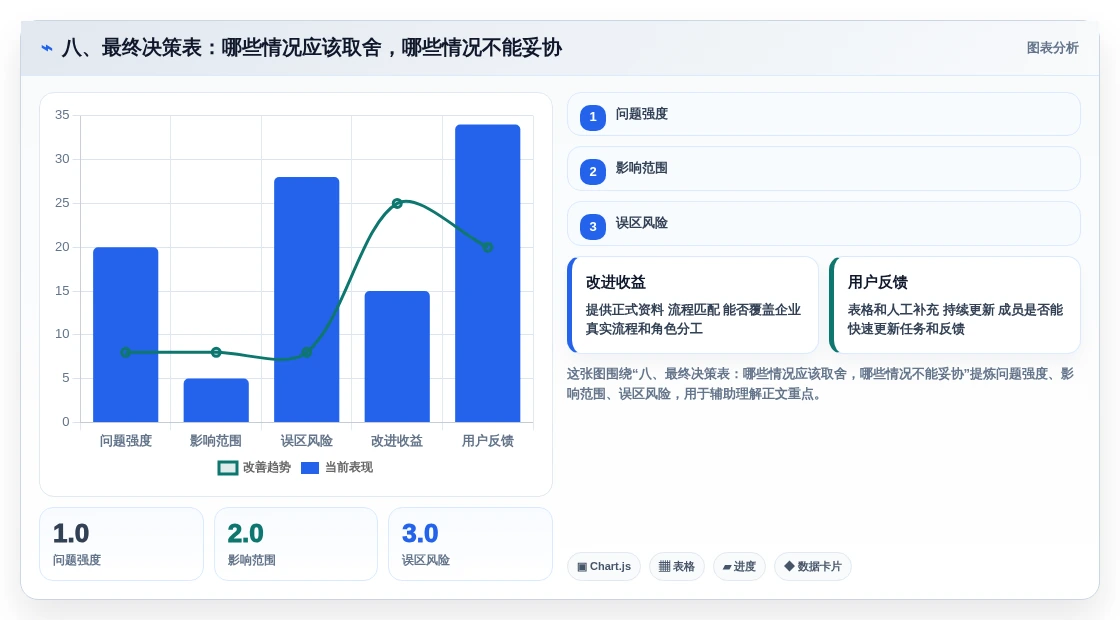This screenshot has width=1120, height=620.
Task: Click the 进度 tag chip
Action: point(739,566)
